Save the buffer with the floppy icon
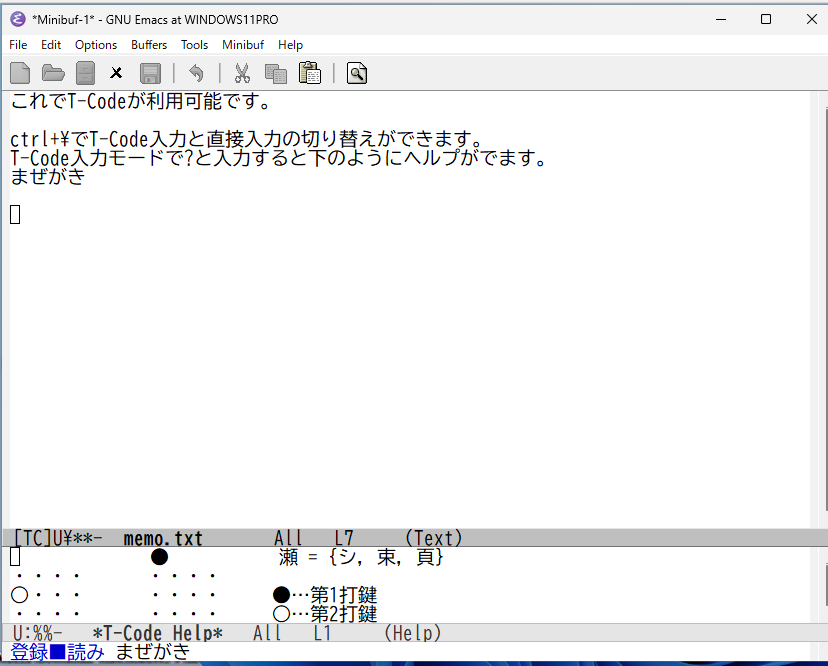The image size is (828, 666). click(150, 73)
